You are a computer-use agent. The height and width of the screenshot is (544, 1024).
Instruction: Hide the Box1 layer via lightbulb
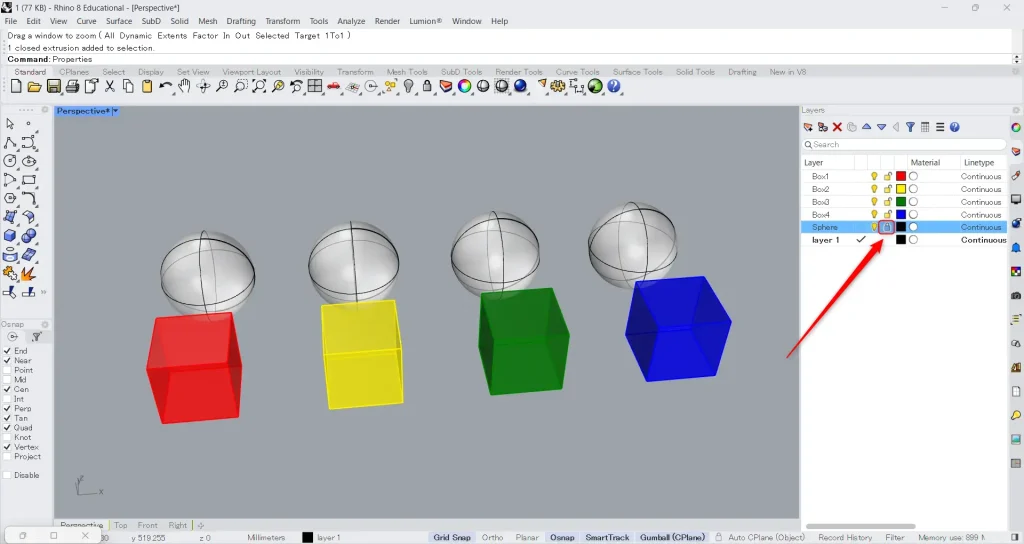pos(874,176)
